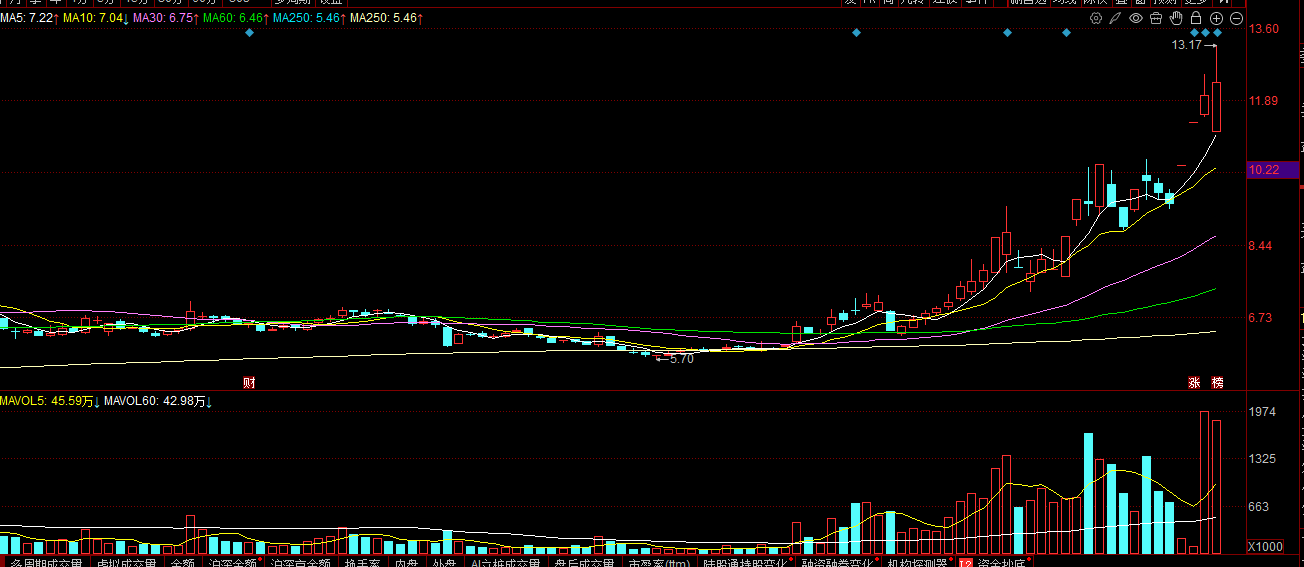Switch to the 换手率 indicator tab
Image resolution: width=1304 pixels, height=567 pixels.
(x=362, y=562)
